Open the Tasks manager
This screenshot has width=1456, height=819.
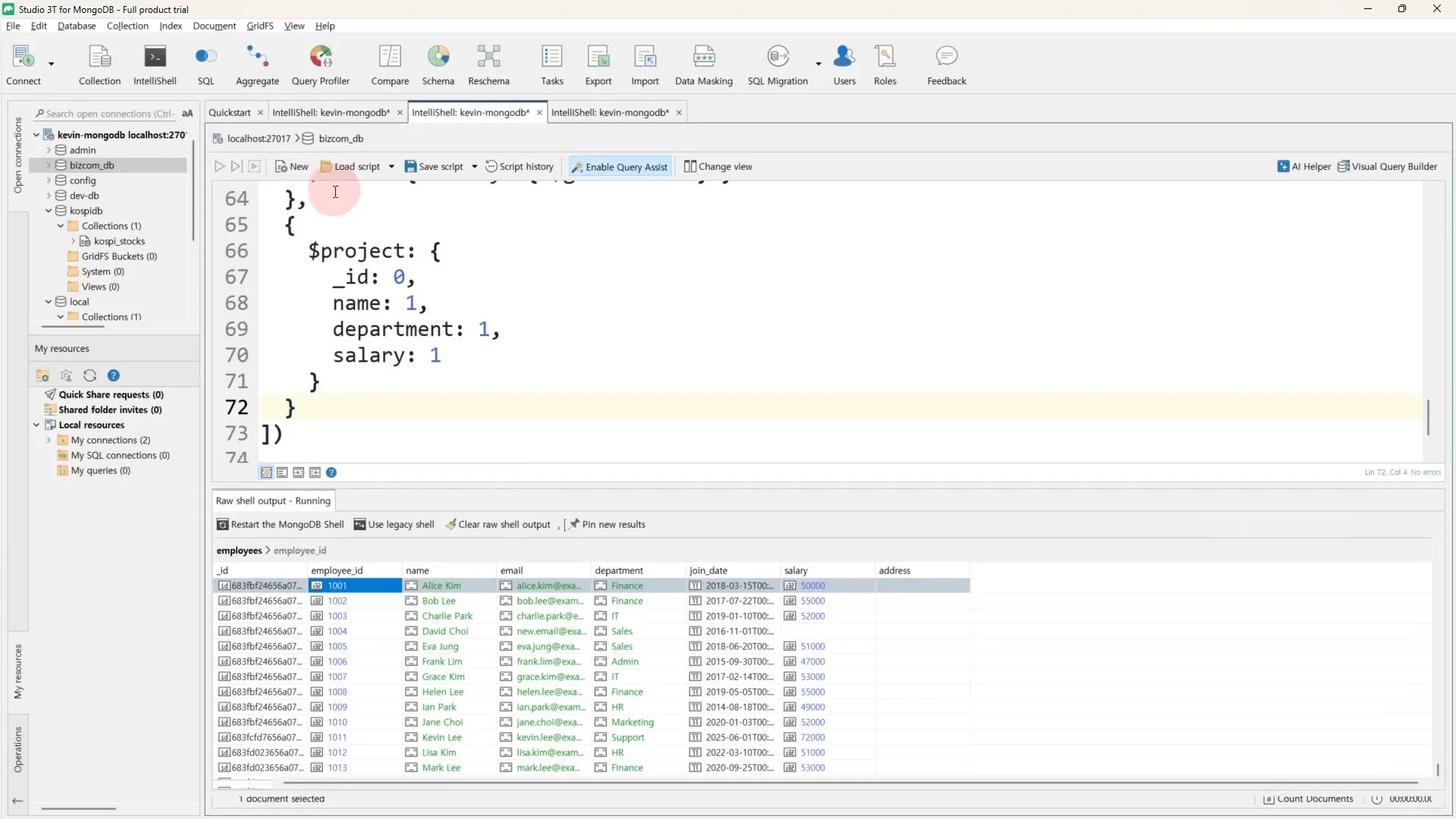pos(552,65)
